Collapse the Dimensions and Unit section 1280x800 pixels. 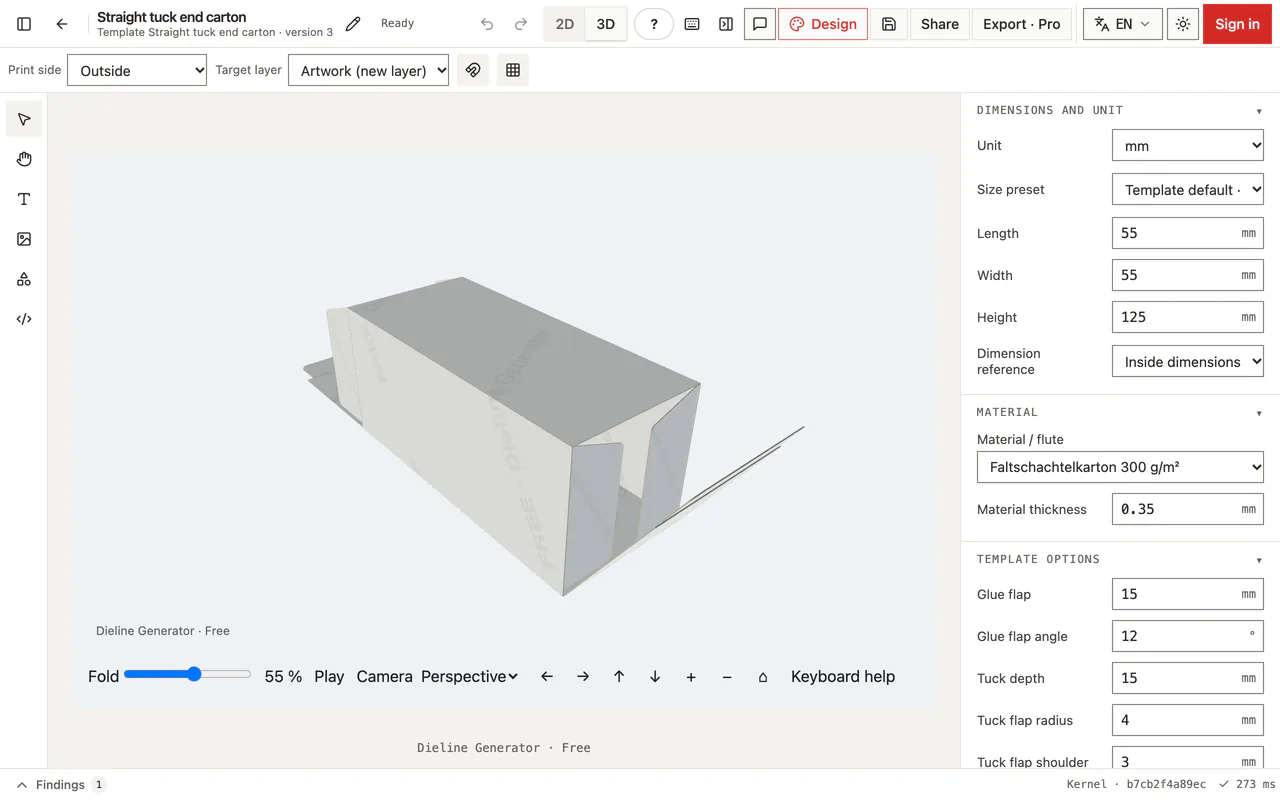click(1120, 110)
